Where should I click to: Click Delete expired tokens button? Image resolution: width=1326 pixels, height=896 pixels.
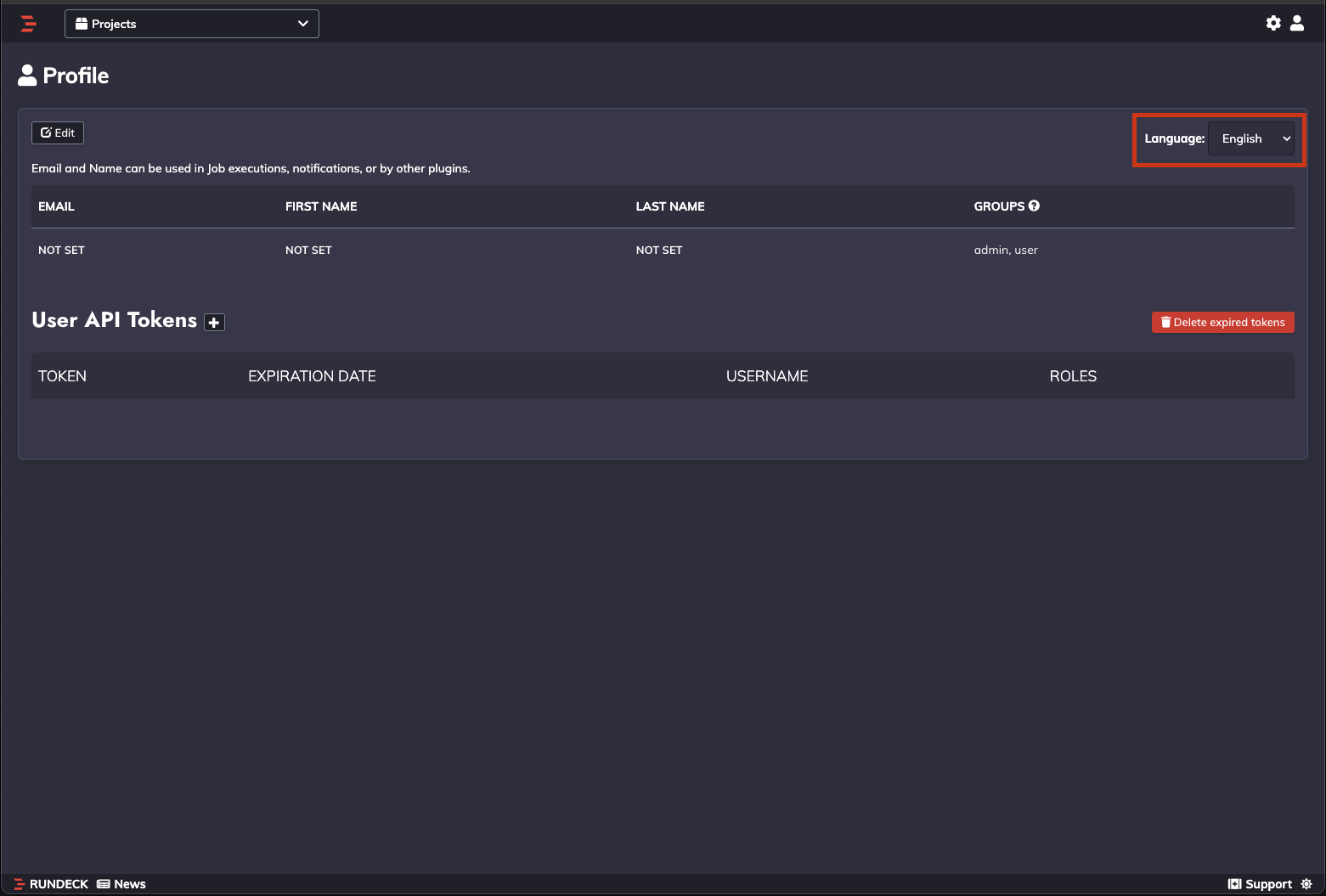pos(1222,322)
